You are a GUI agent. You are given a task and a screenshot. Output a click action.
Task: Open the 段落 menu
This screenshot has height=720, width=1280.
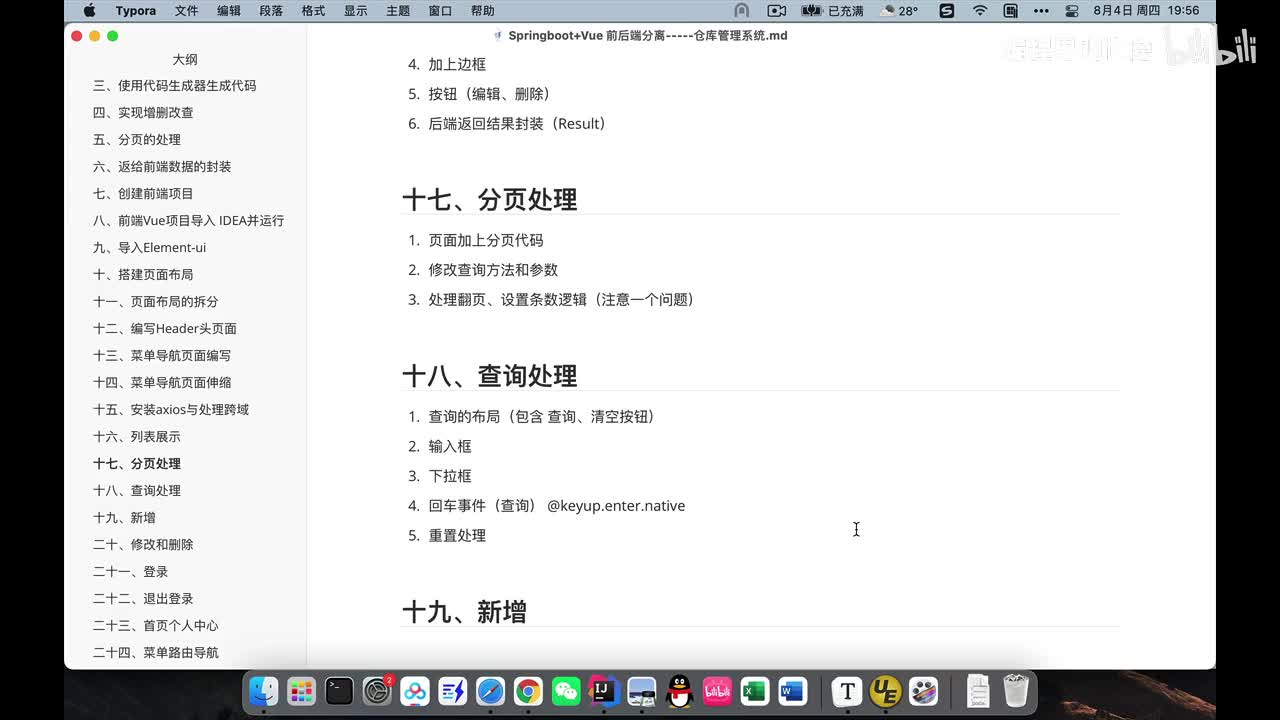(x=271, y=11)
